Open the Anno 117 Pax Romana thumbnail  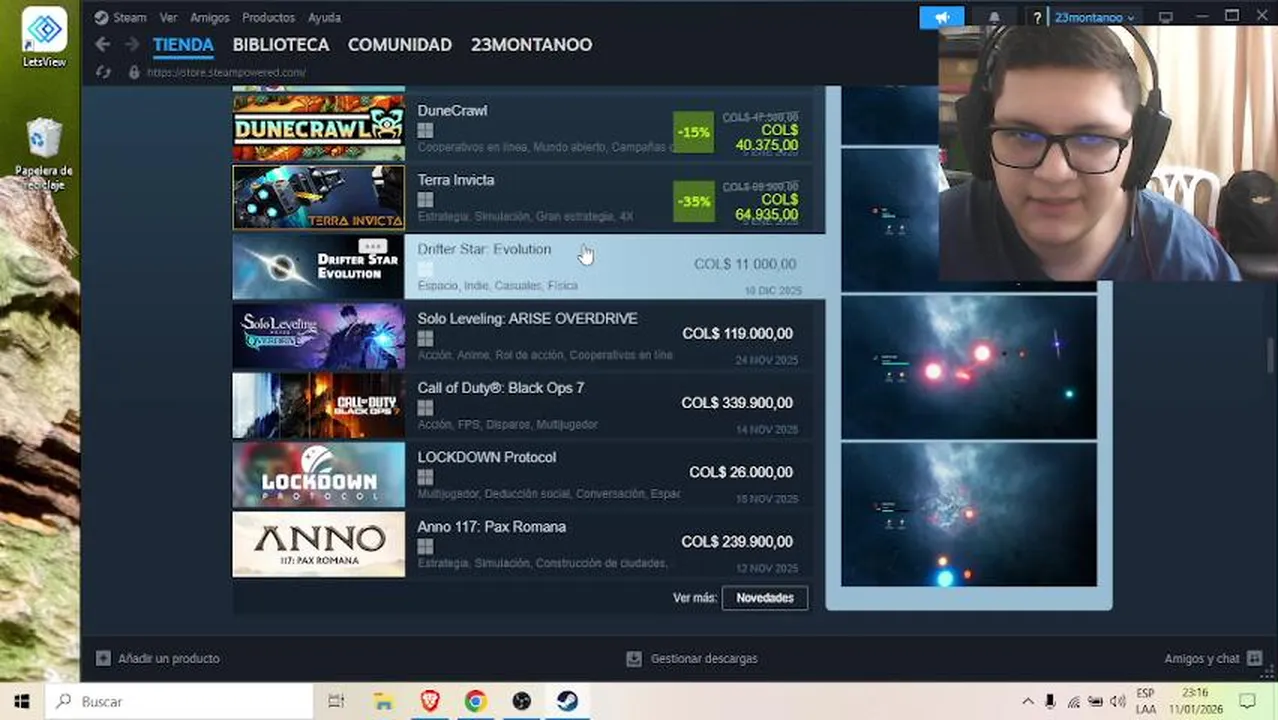[x=318, y=544]
